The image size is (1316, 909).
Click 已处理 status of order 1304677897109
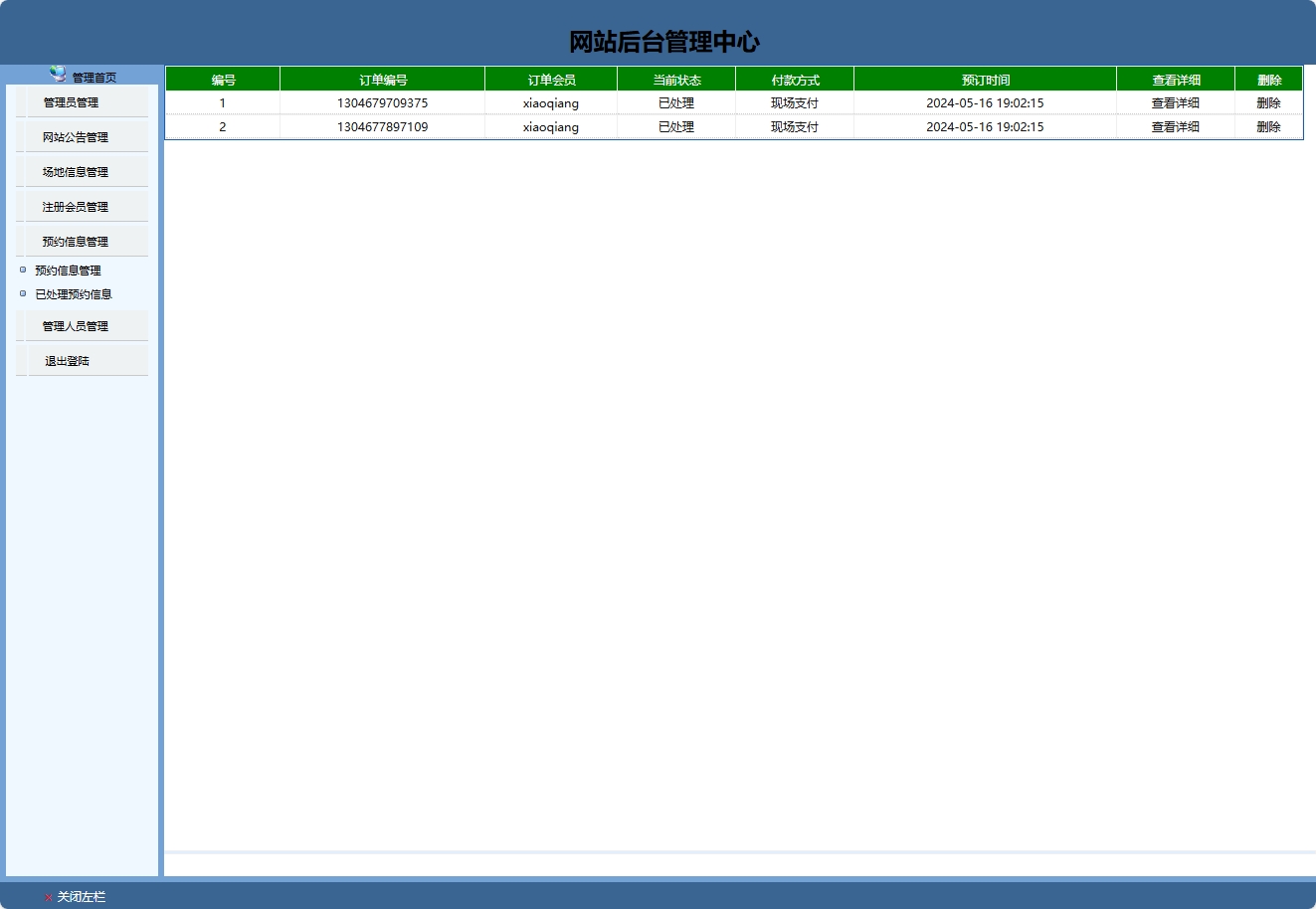(676, 127)
